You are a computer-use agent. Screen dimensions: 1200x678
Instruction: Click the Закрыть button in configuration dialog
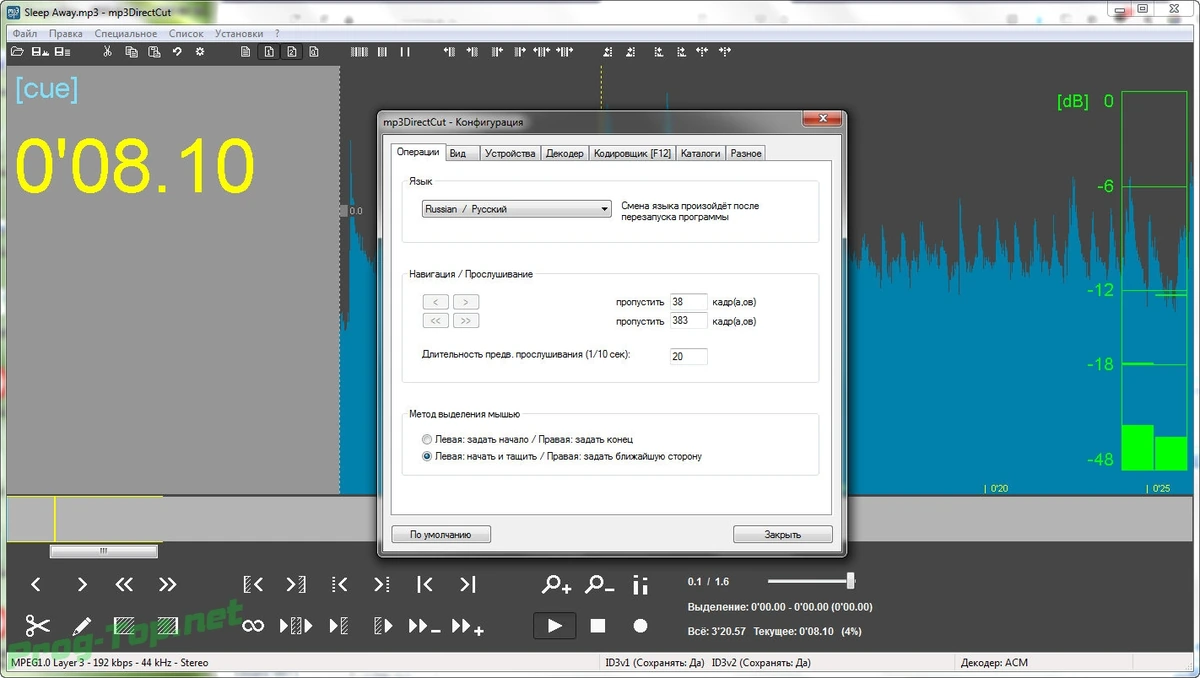coord(782,534)
